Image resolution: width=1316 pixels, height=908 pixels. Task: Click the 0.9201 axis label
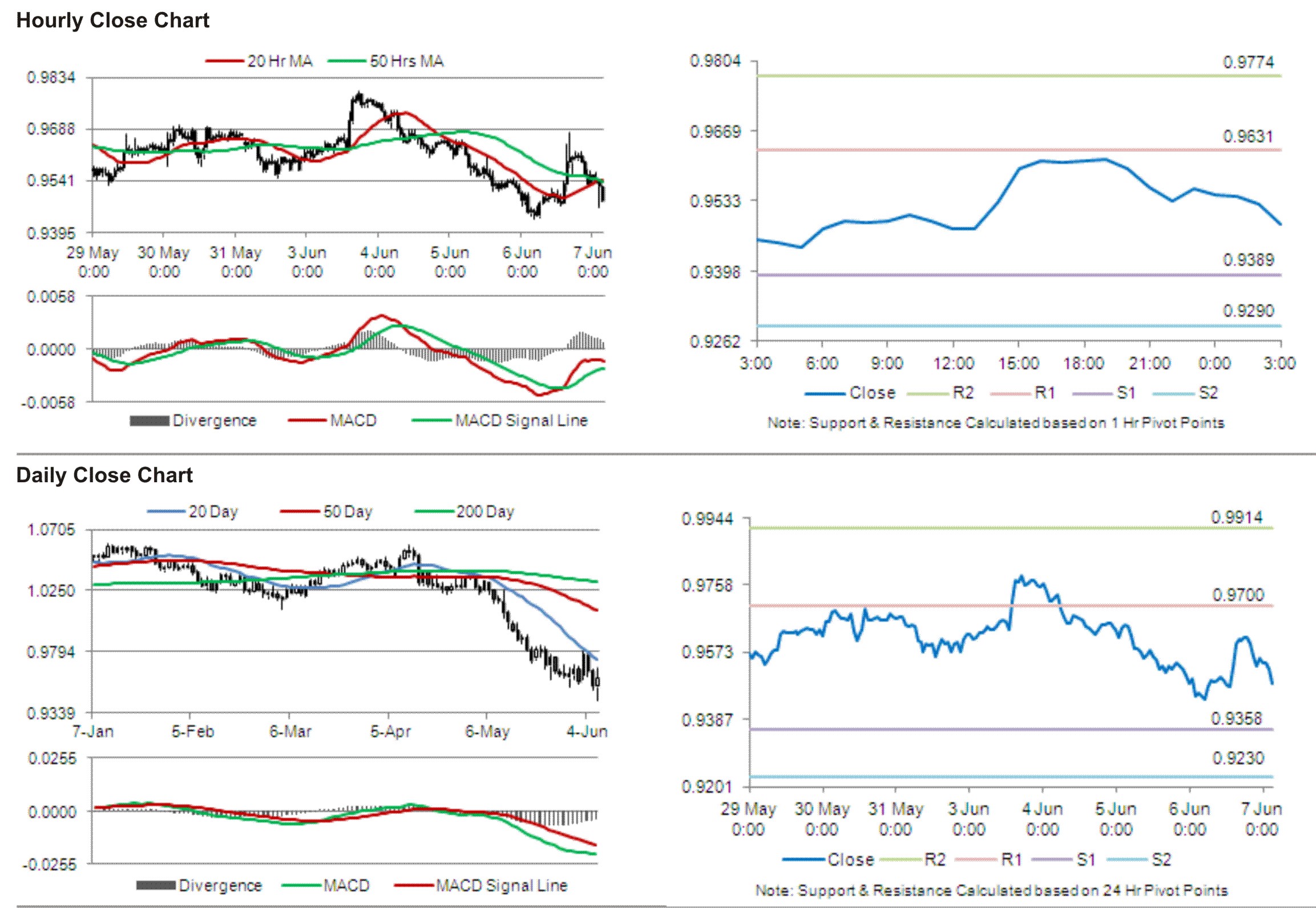(708, 787)
